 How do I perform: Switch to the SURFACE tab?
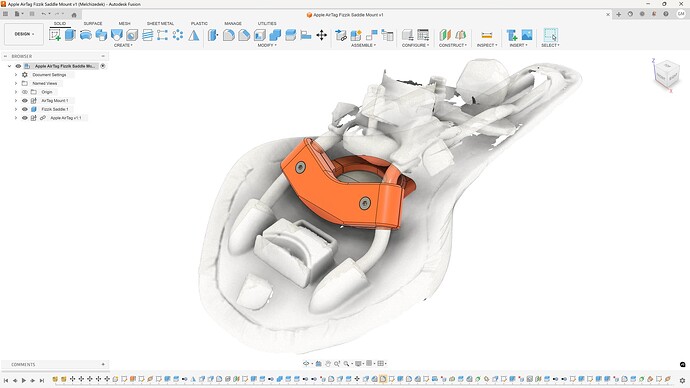[93, 23]
